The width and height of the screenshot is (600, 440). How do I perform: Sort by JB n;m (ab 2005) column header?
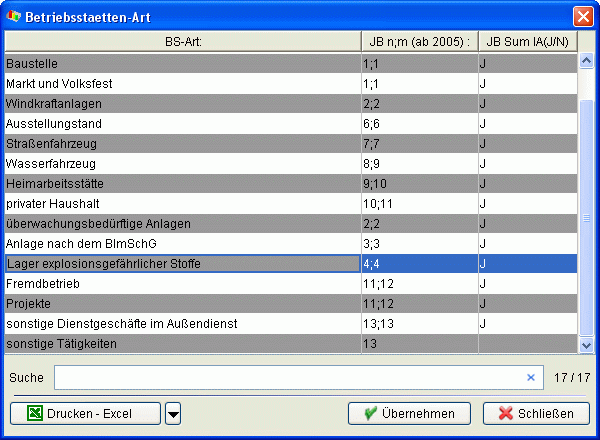click(x=418, y=41)
